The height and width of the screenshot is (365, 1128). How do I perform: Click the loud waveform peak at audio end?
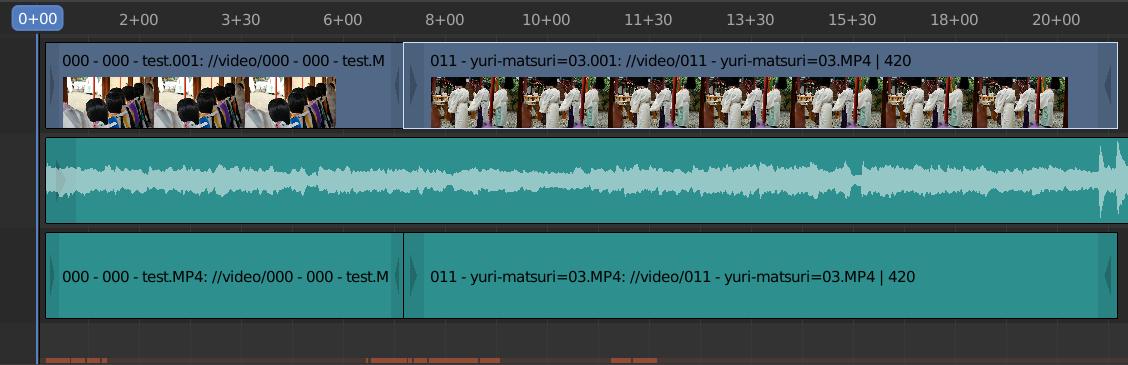pyautogui.click(x=1112, y=180)
